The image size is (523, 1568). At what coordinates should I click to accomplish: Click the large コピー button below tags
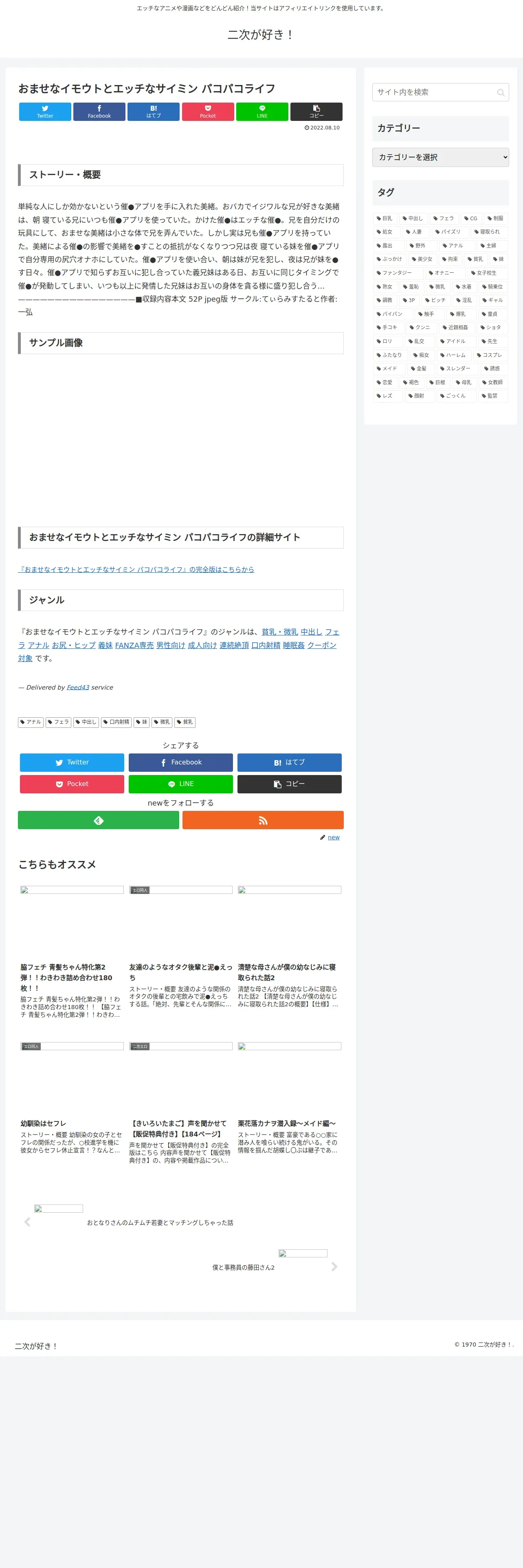(289, 784)
